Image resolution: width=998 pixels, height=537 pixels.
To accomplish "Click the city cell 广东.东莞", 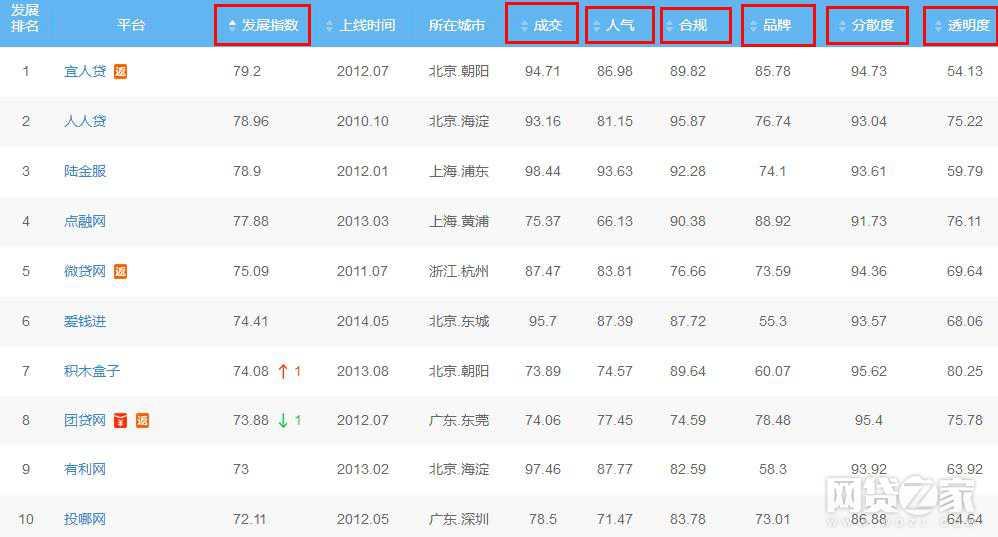I will [x=459, y=421].
